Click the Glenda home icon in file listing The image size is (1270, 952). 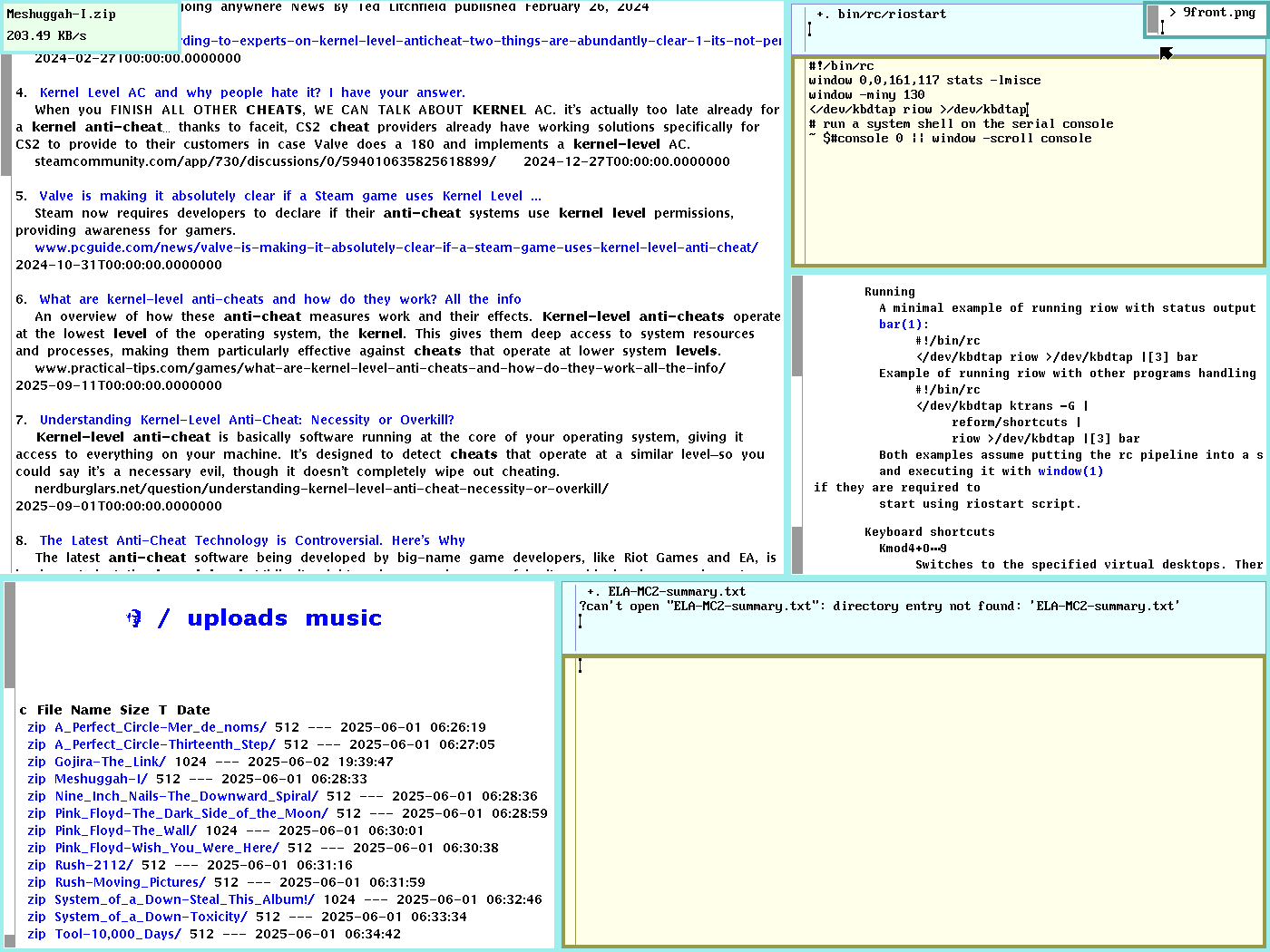pos(134,618)
